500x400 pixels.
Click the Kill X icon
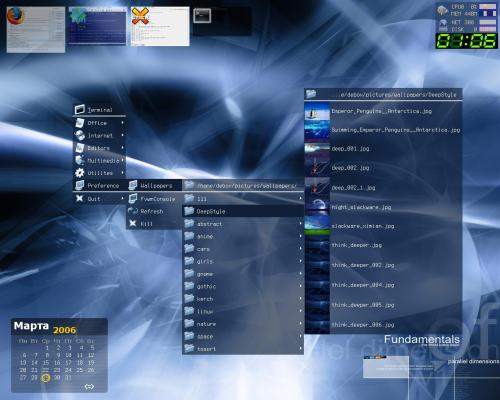pos(133,223)
